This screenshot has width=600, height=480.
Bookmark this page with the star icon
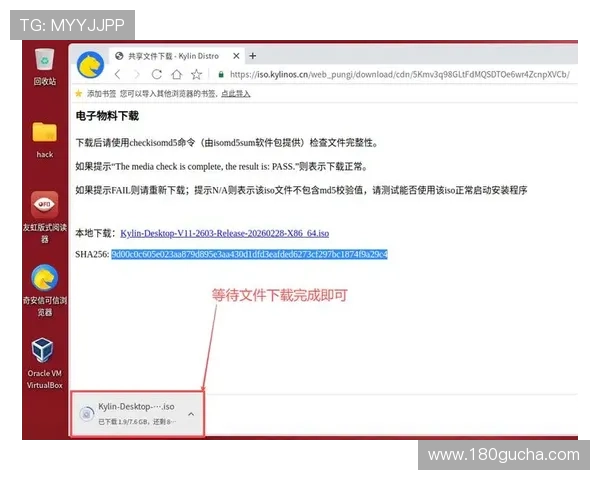tap(196, 74)
